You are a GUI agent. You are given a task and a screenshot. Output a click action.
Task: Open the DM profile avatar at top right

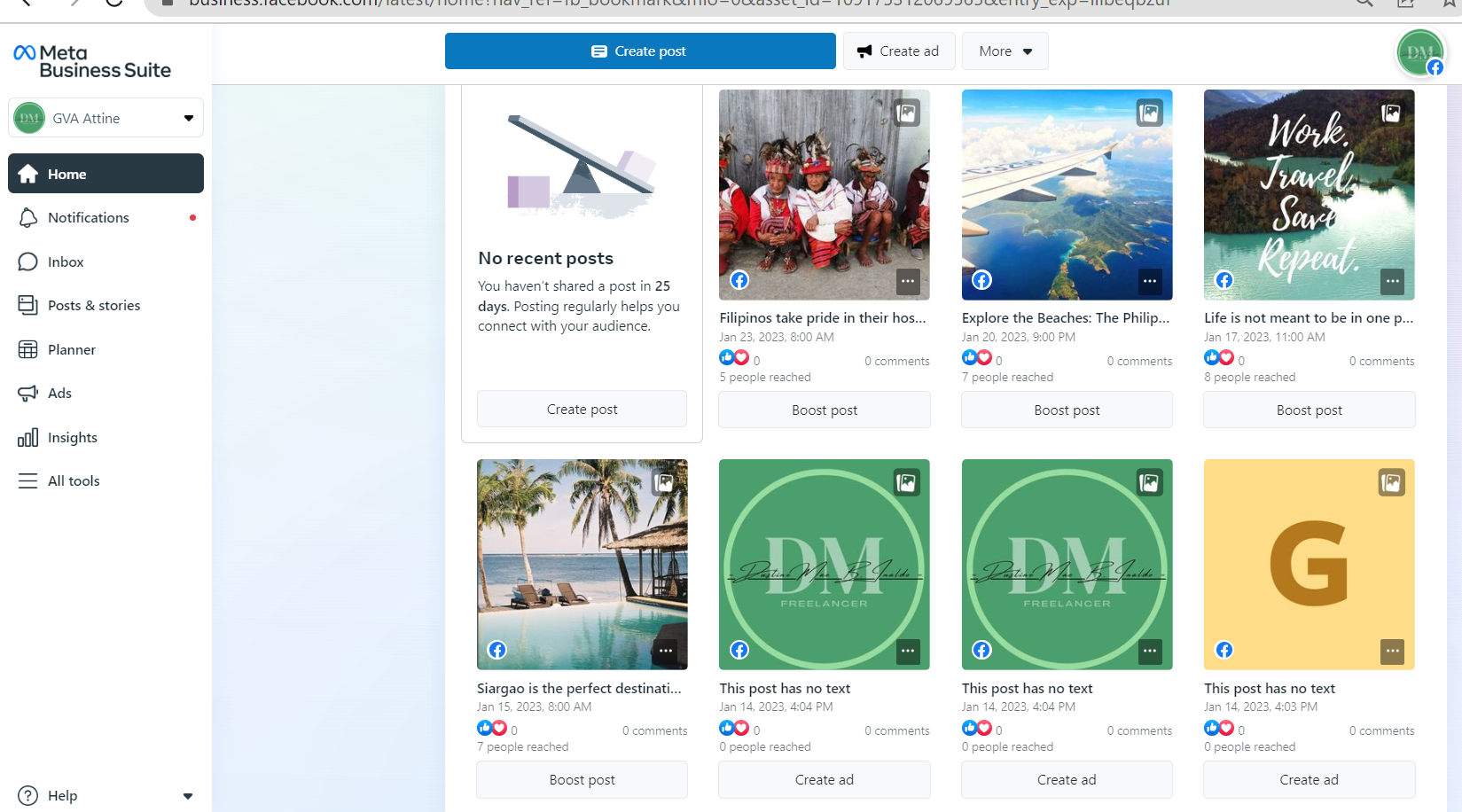click(x=1420, y=53)
